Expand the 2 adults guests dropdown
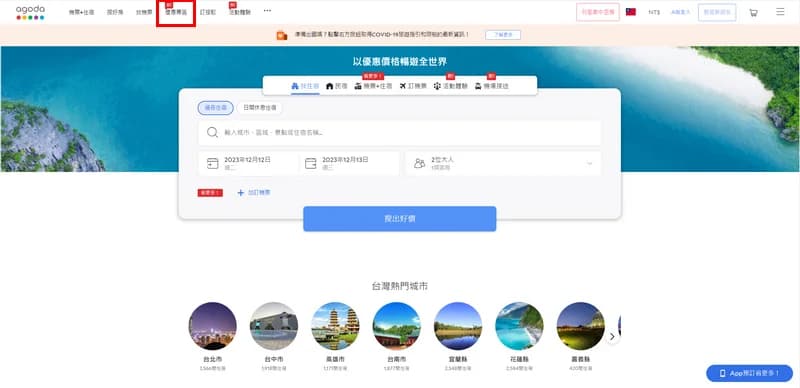 click(x=503, y=163)
